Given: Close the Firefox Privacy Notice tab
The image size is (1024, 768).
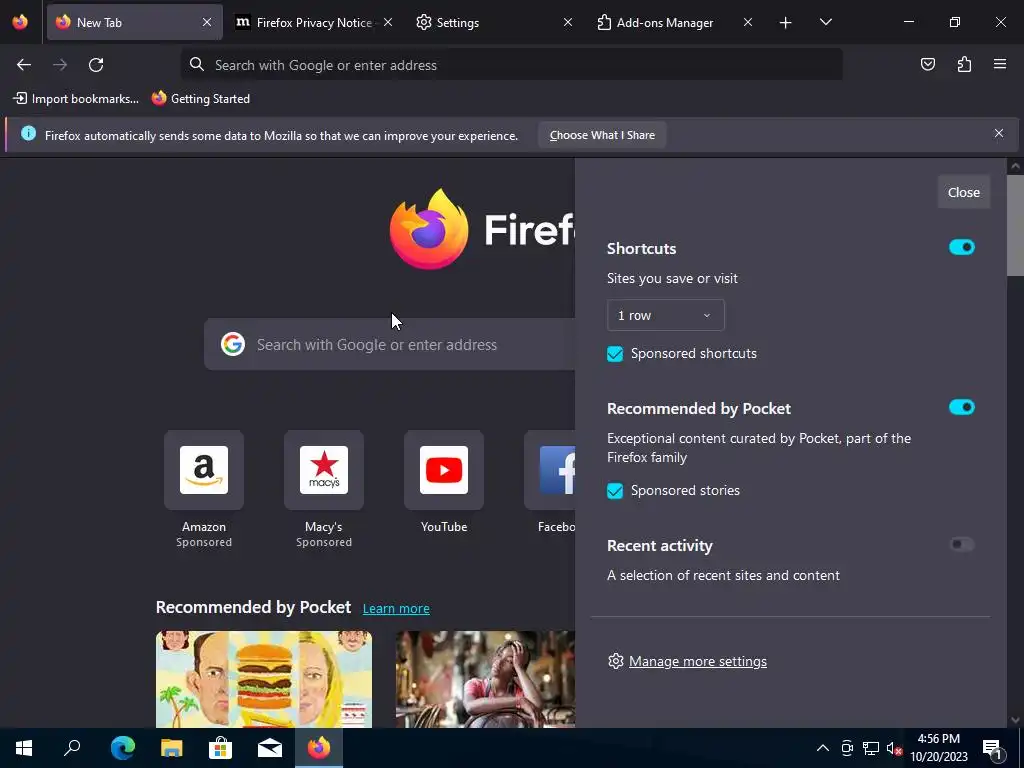Looking at the screenshot, I should click(388, 22).
